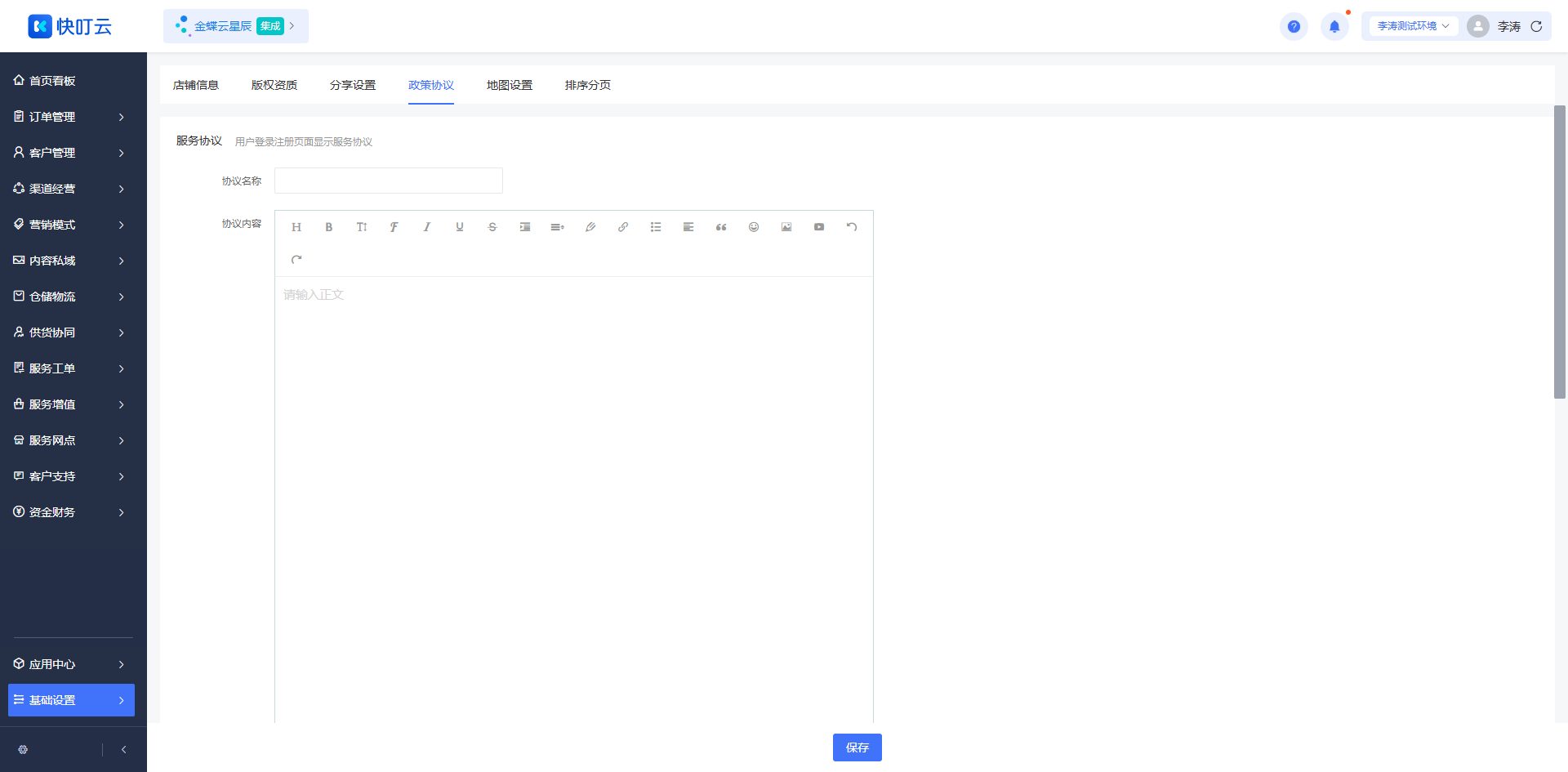
Task: Open the line height tool
Action: (x=558, y=227)
